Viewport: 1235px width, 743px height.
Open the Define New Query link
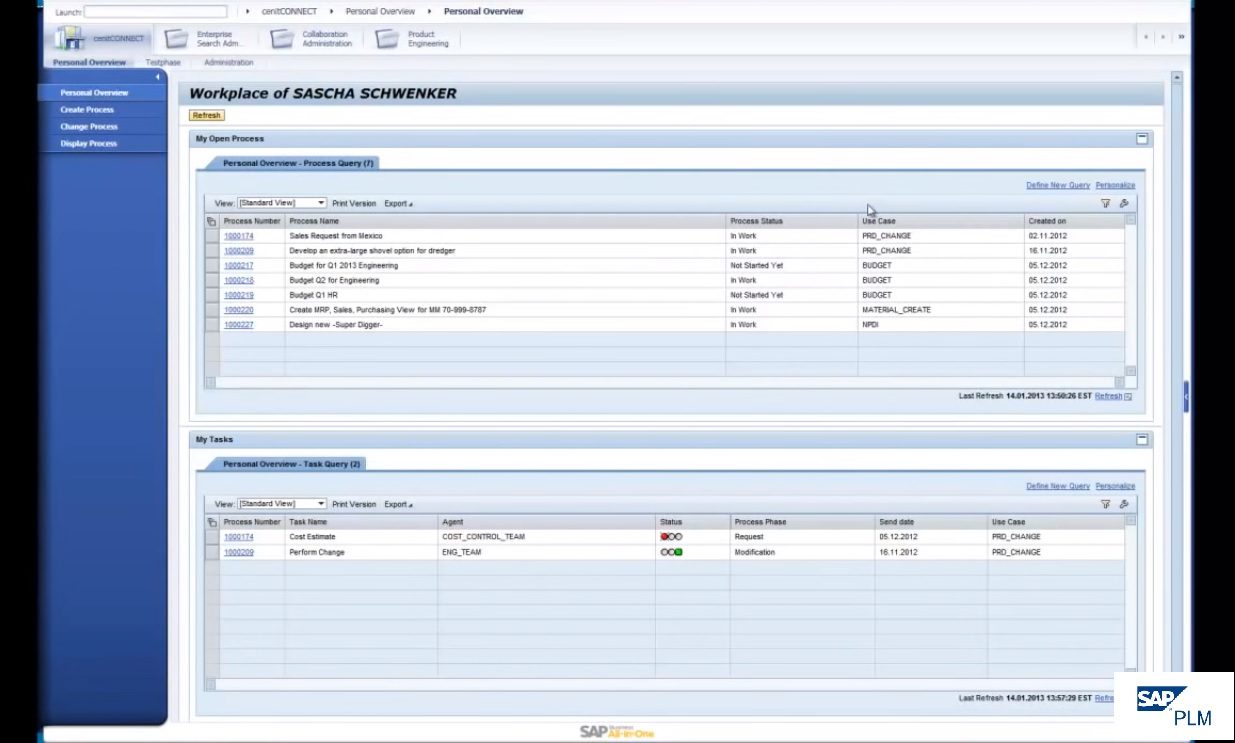pos(1057,184)
